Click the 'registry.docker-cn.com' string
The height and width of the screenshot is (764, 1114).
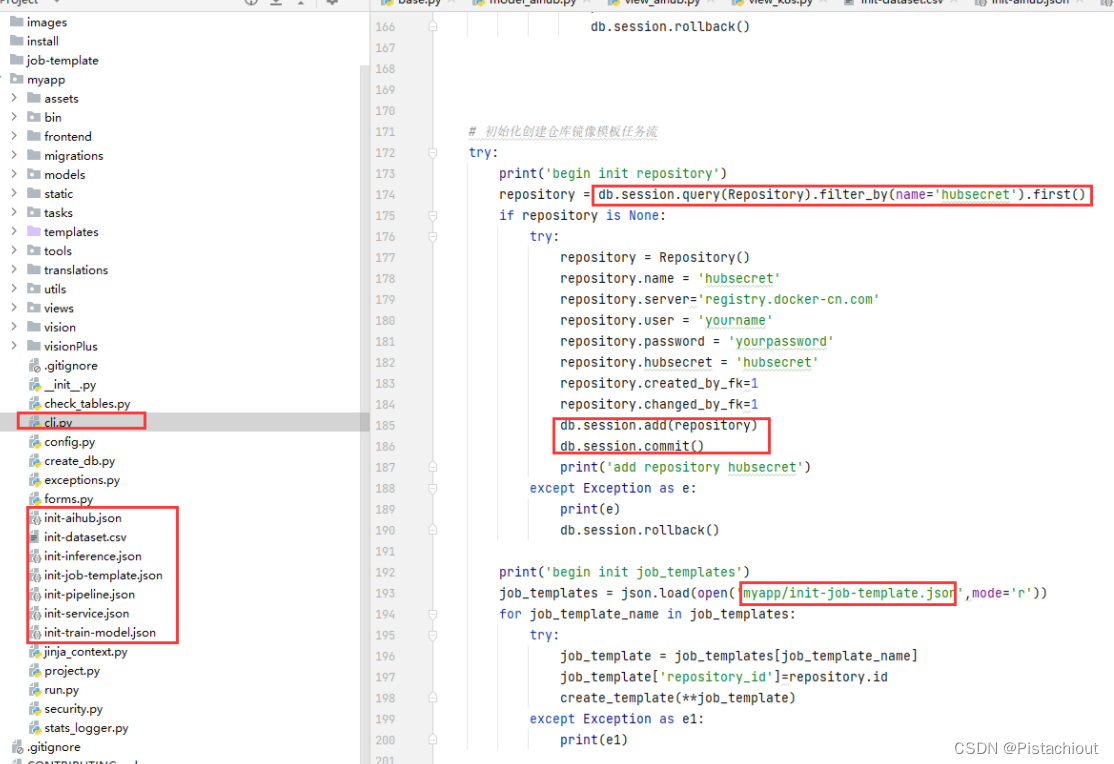tap(788, 299)
